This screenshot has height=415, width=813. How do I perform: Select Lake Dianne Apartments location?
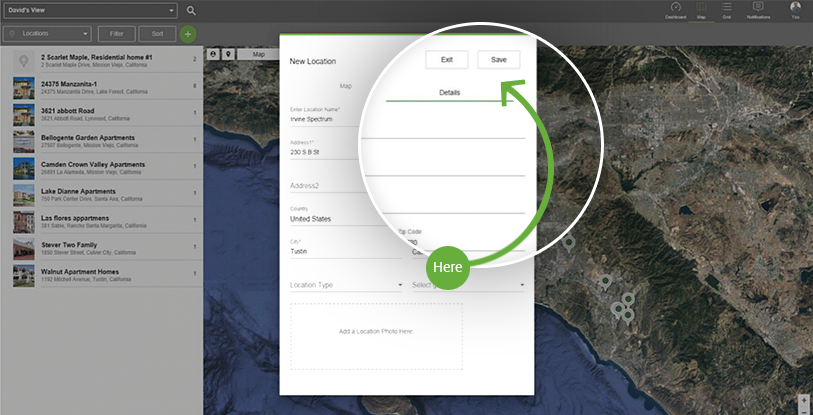click(x=106, y=195)
